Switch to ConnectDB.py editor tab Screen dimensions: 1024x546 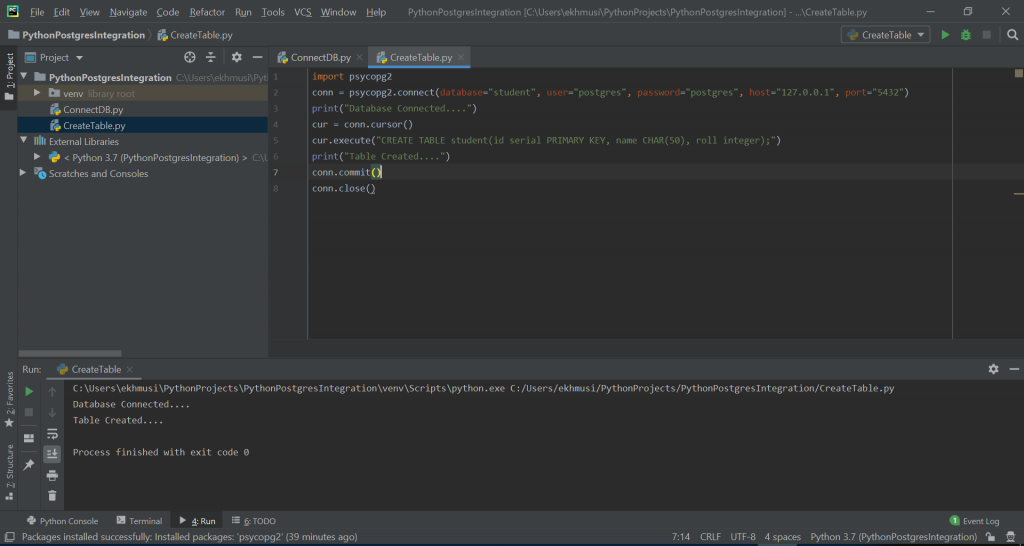pos(316,58)
